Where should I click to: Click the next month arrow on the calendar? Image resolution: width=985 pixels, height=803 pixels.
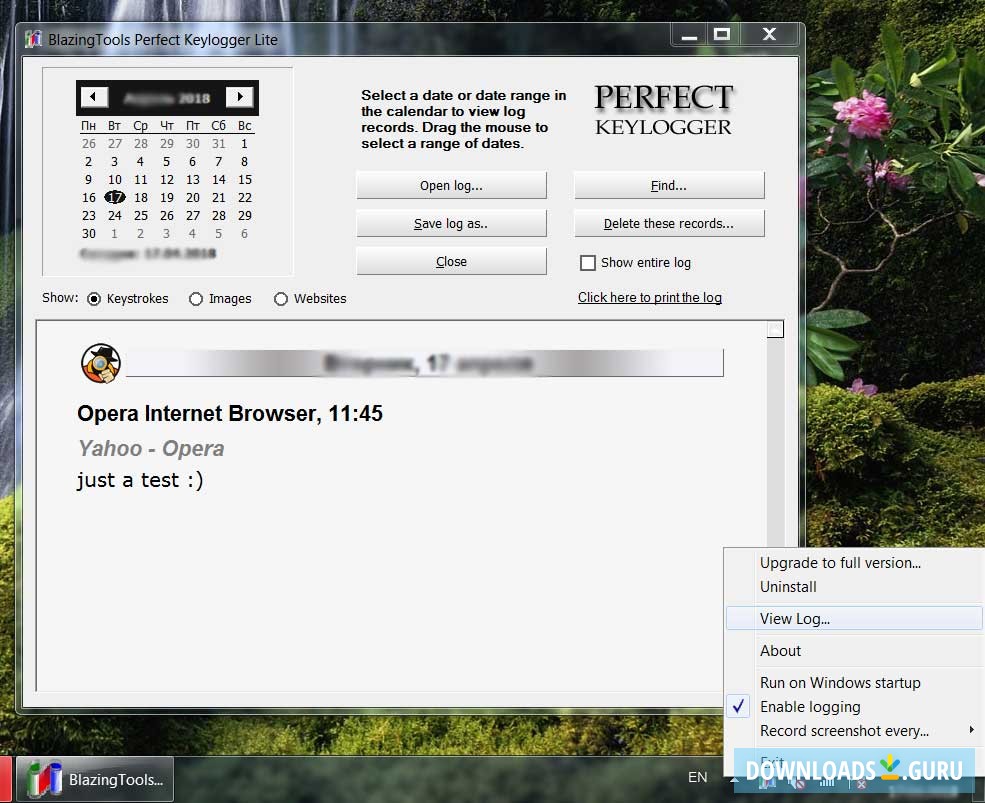click(x=239, y=97)
